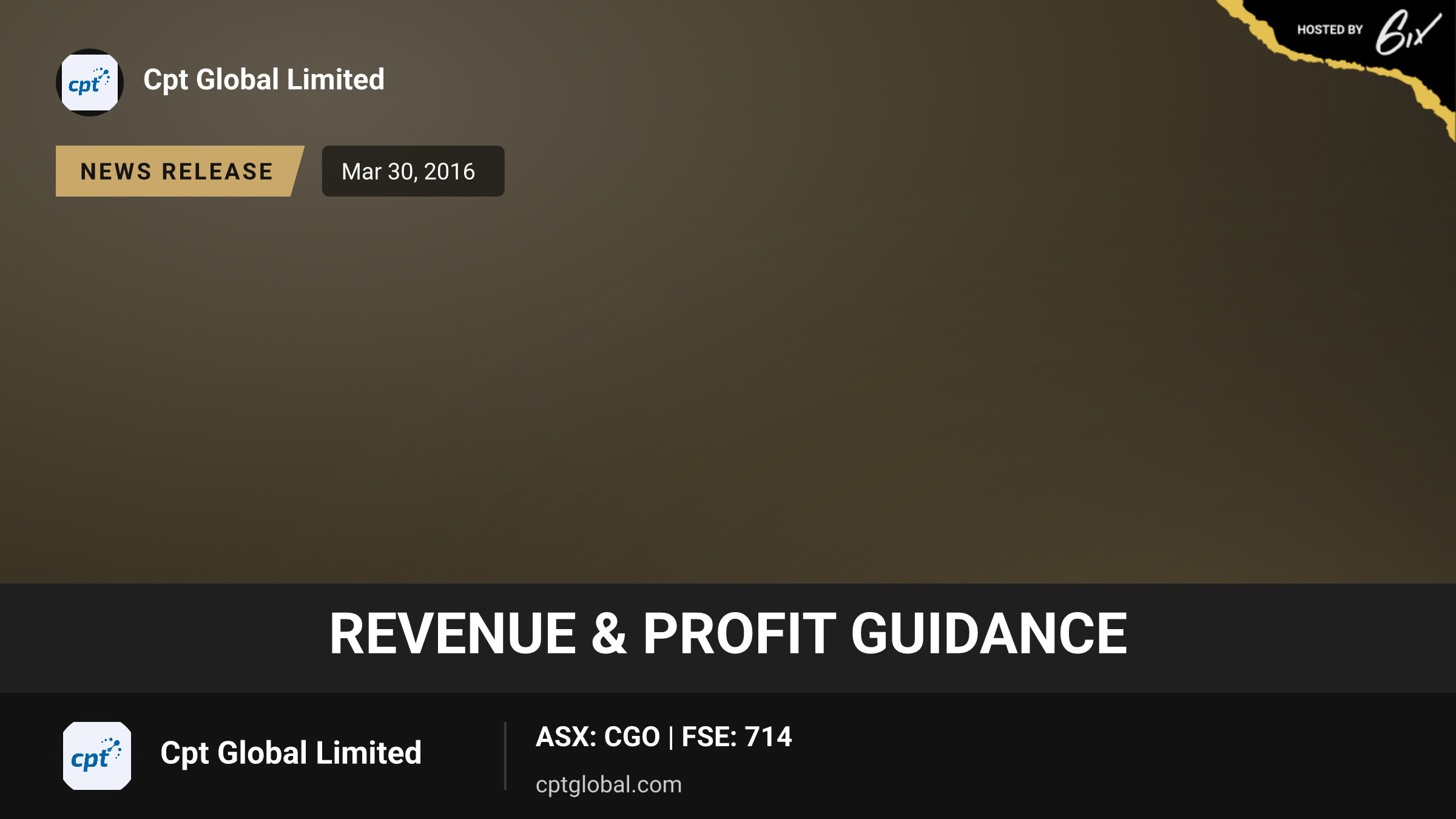
Task: Click the HOSTED BY label
Action: pos(1330,30)
